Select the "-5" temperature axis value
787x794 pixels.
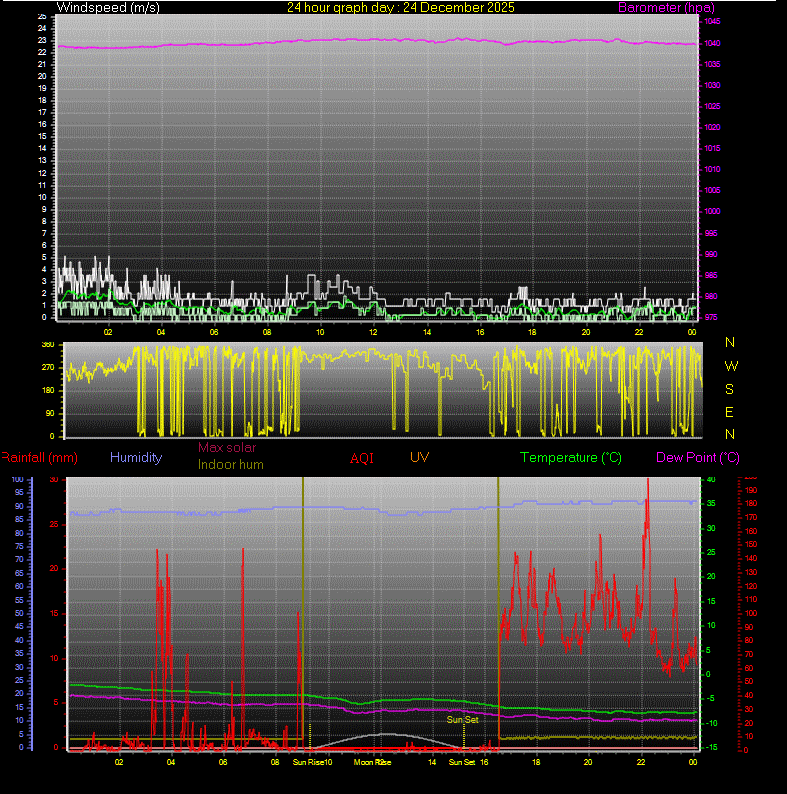tap(711, 699)
